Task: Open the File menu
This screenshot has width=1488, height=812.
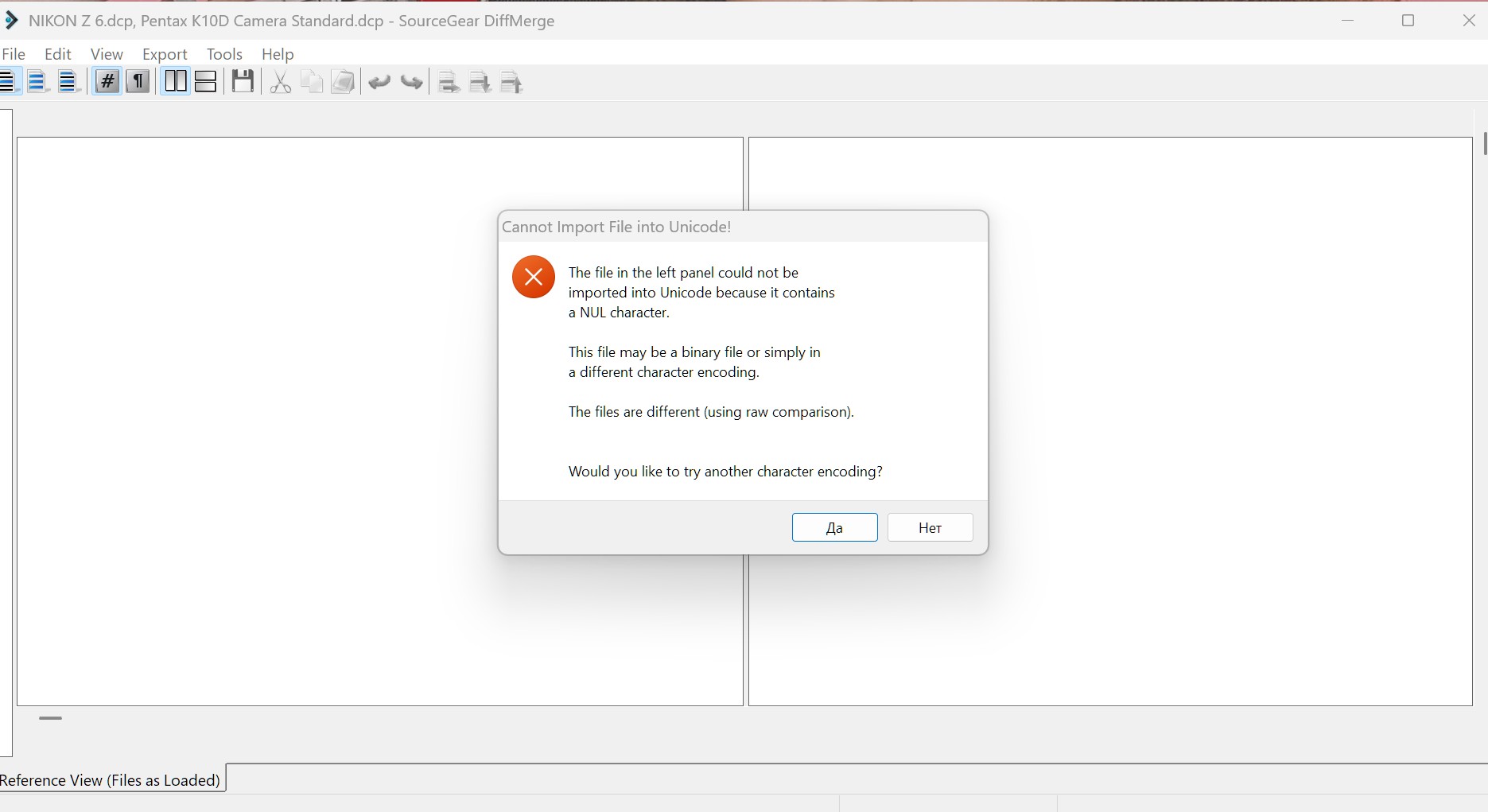Action: 14,54
